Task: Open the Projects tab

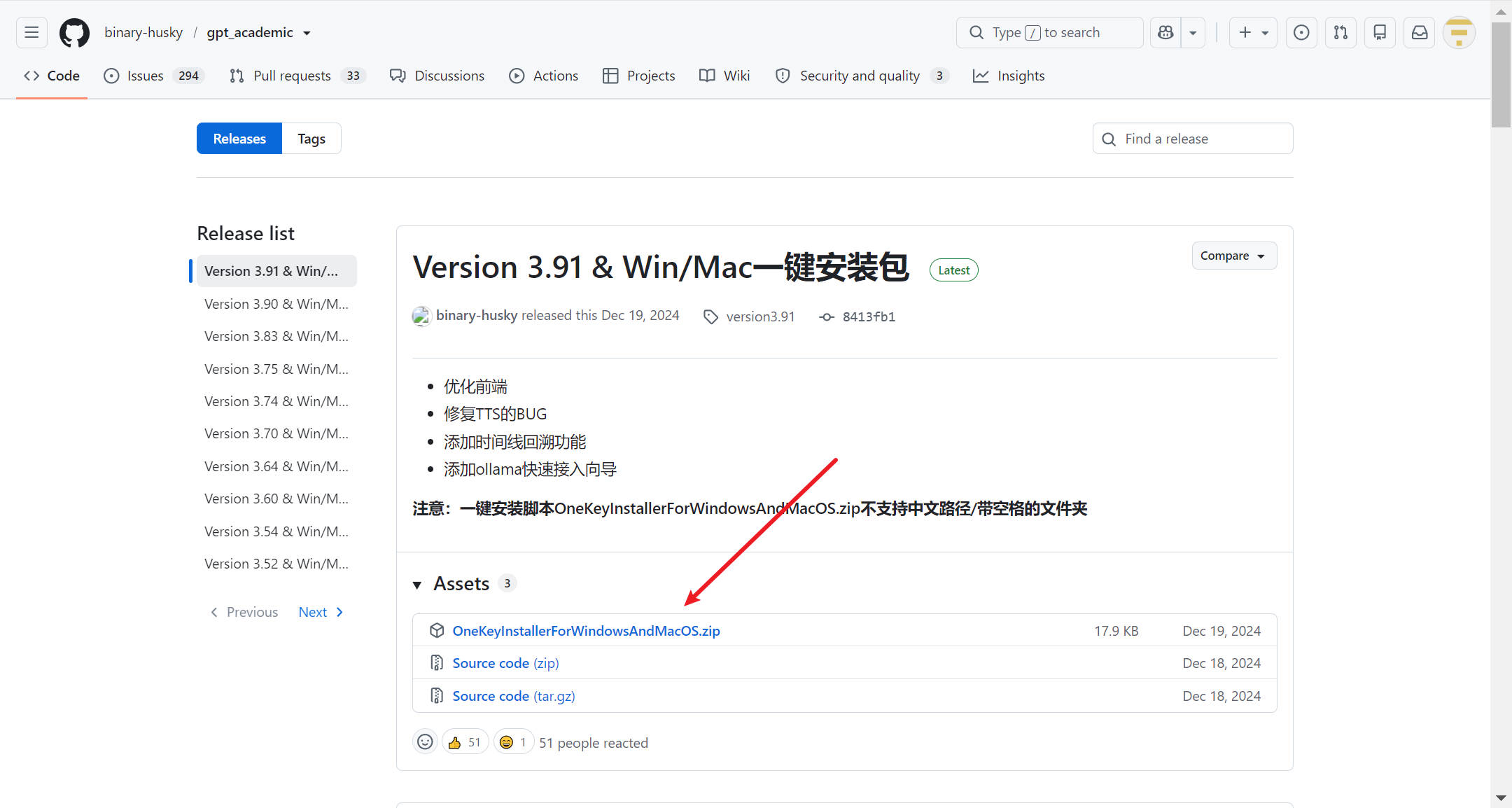Action: pyautogui.click(x=639, y=76)
